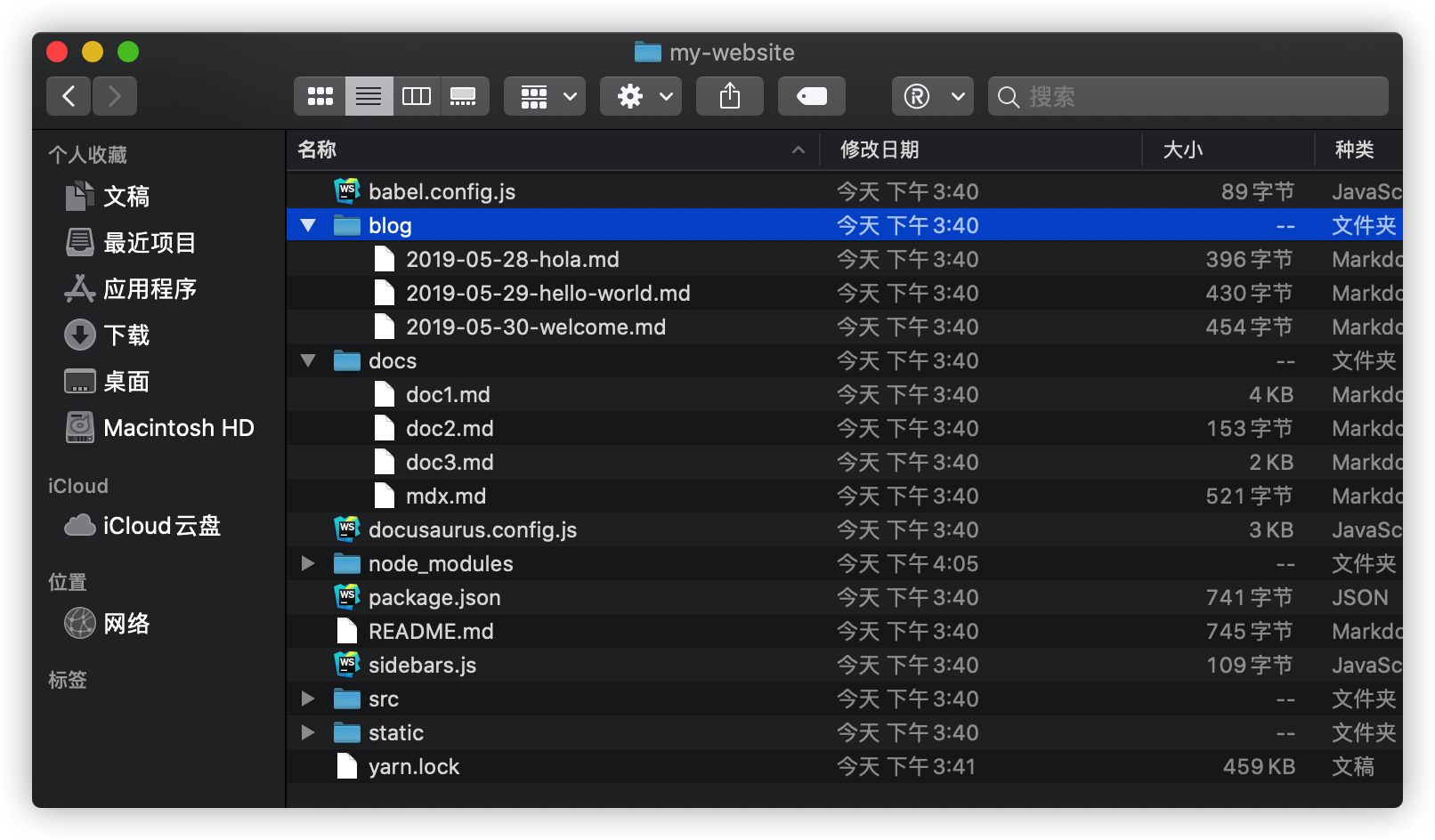
Task: Click the file name 2019-05-29-hello-world.md
Action: point(548,294)
